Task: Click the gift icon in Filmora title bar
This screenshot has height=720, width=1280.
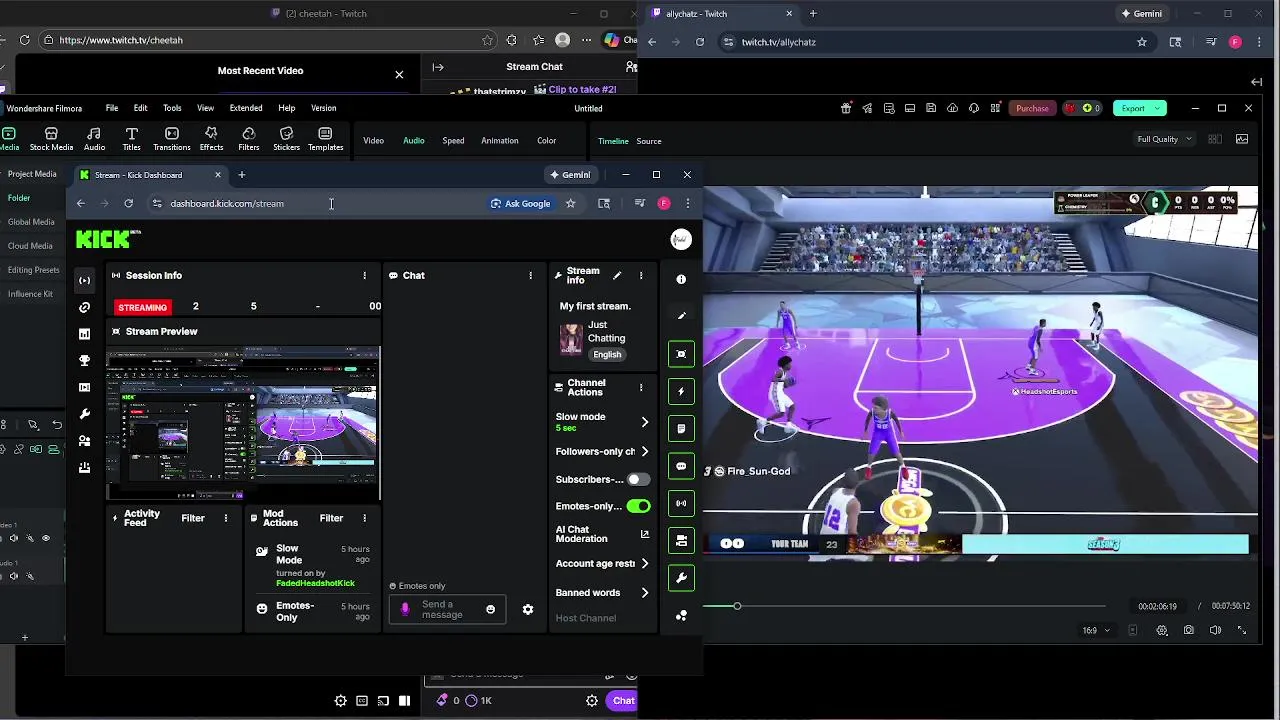Action: pos(846,108)
